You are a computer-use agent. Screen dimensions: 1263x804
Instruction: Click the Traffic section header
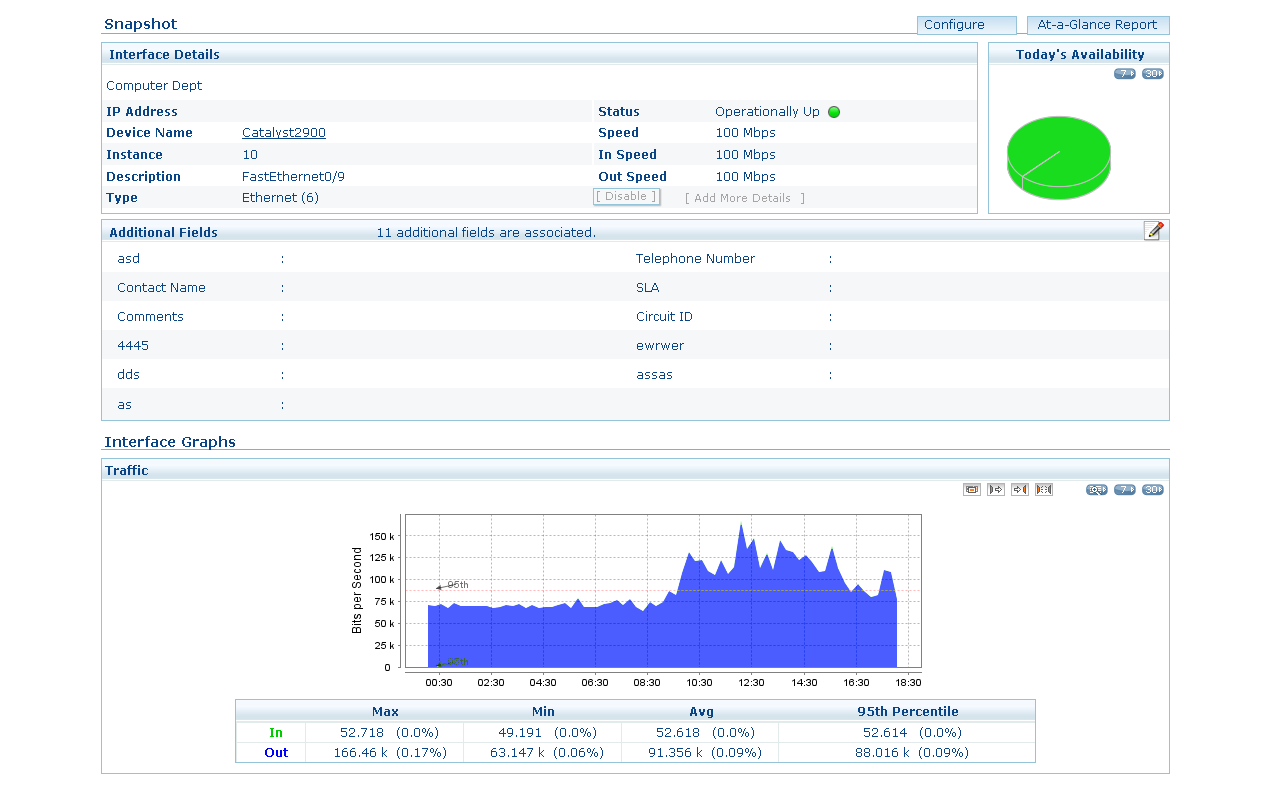coord(129,470)
